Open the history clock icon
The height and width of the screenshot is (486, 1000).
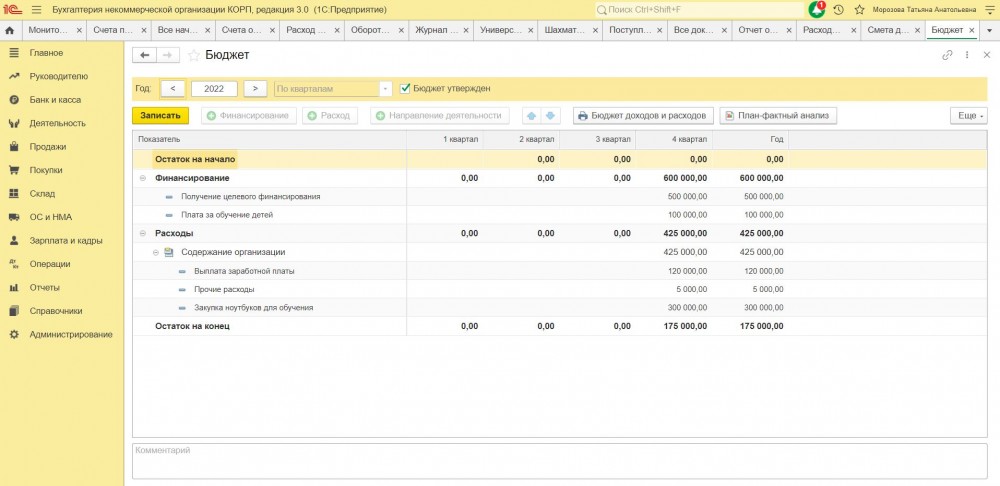(838, 9)
